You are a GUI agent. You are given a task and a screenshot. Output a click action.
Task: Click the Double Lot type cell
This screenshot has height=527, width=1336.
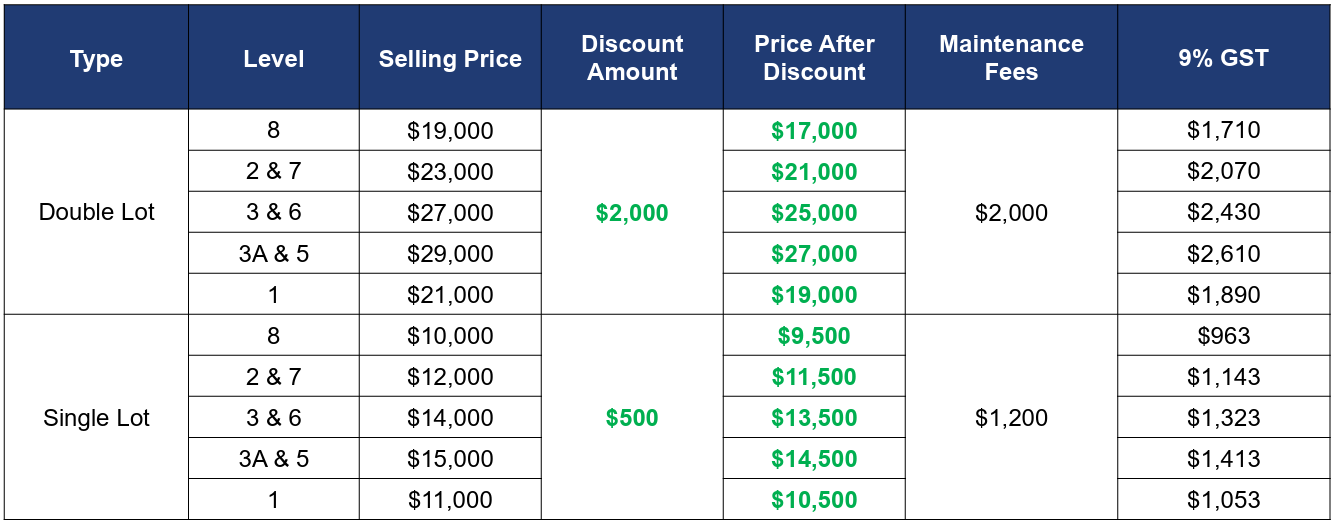click(x=96, y=212)
